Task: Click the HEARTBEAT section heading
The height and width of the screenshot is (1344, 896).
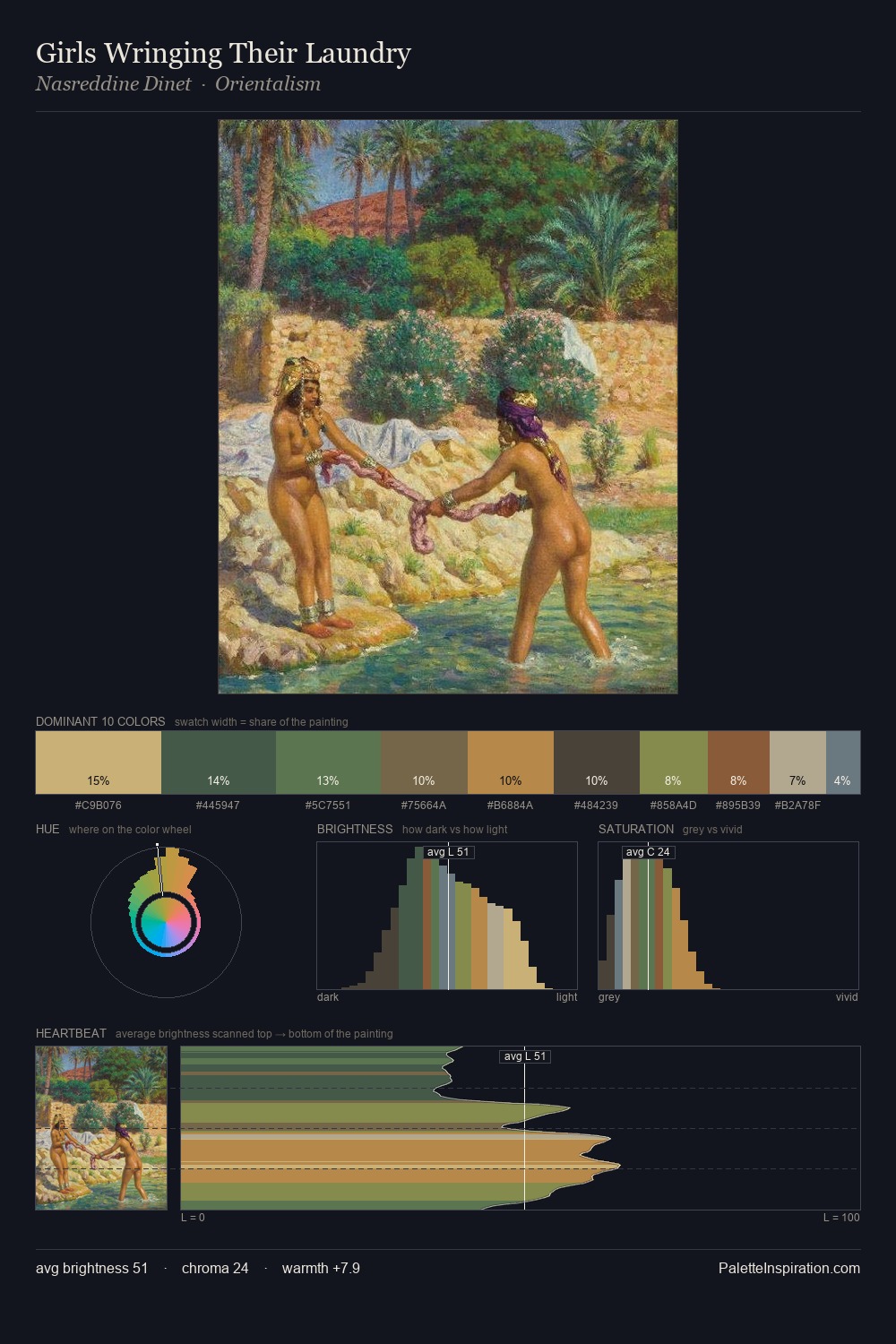Action: pos(71,1033)
